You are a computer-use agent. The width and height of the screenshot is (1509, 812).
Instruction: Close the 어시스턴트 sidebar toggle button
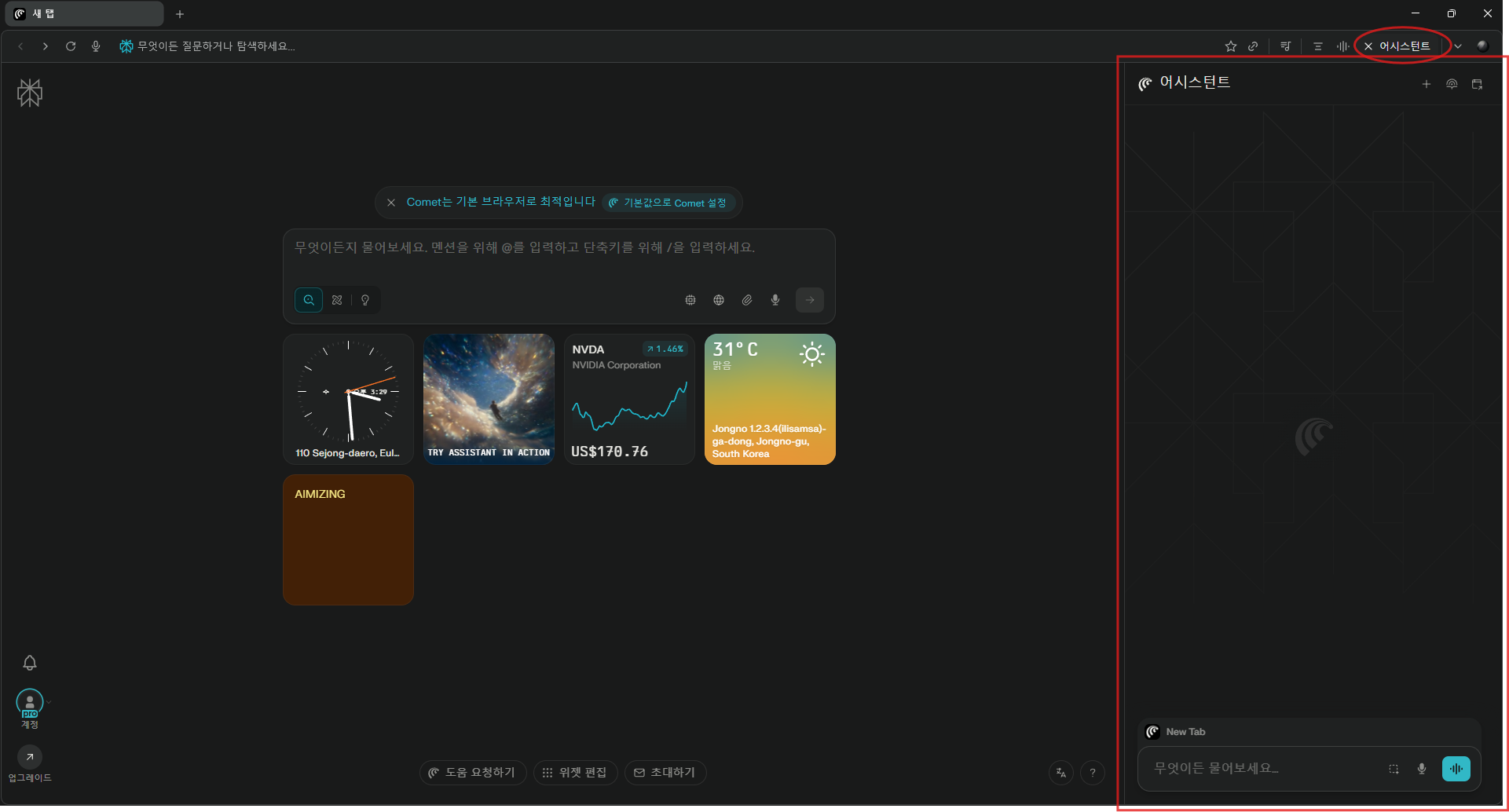pyautogui.click(x=1398, y=46)
